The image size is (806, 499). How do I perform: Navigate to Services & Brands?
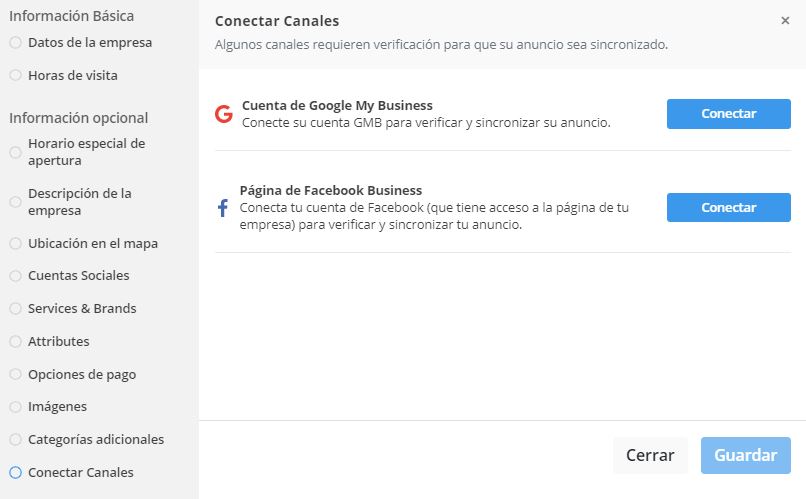(x=82, y=309)
